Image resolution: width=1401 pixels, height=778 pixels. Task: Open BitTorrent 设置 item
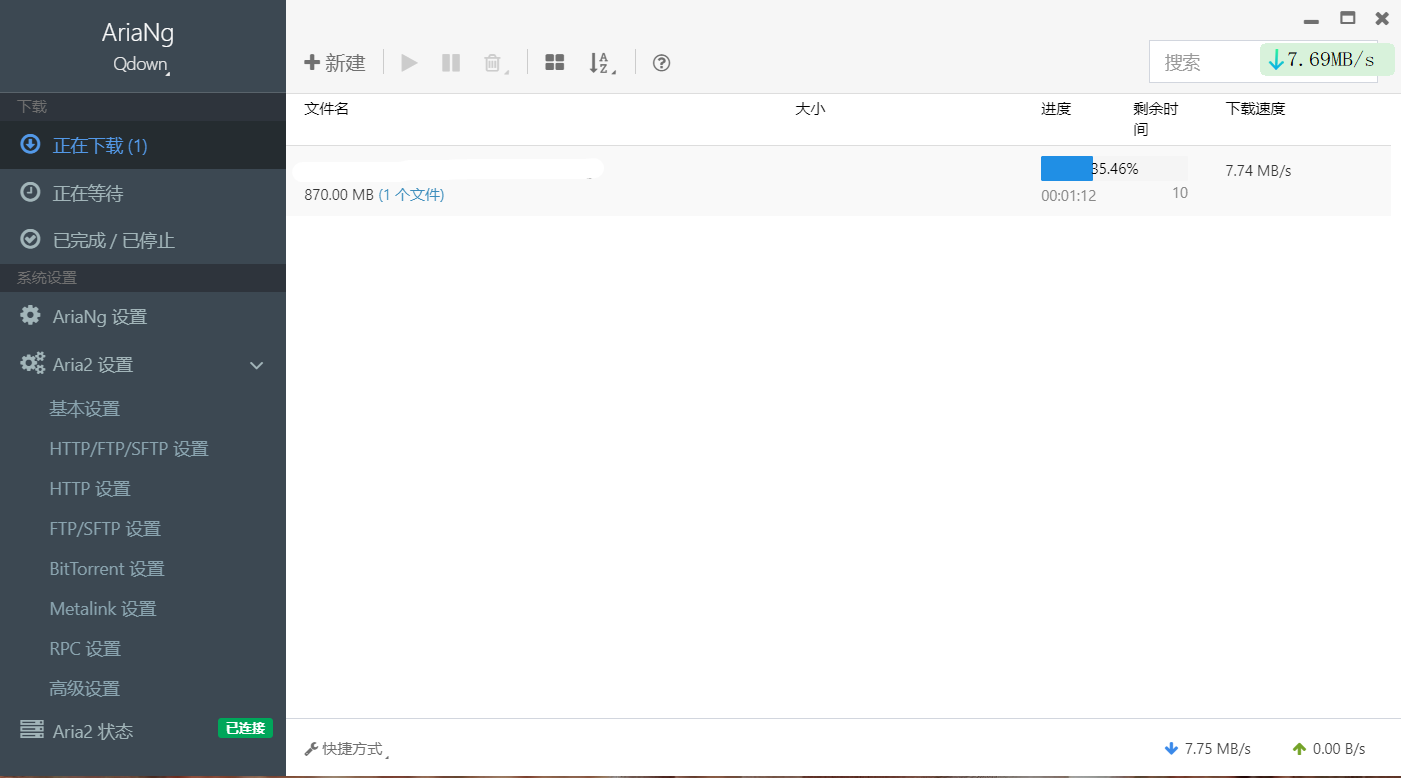(107, 569)
